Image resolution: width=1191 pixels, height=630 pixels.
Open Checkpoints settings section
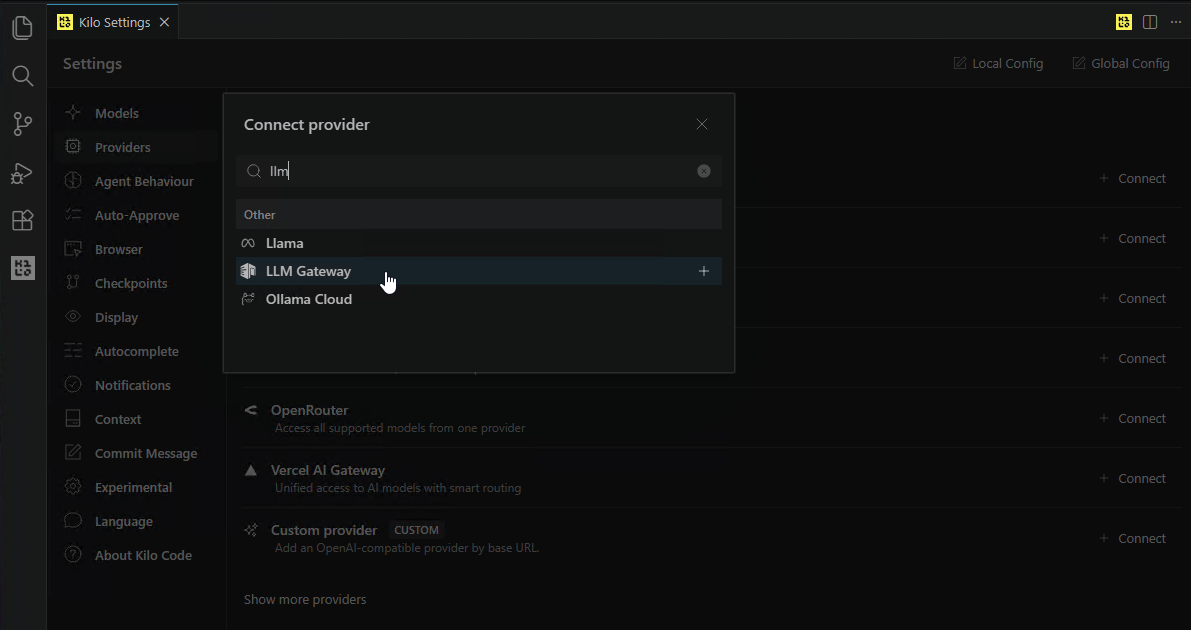click(137, 283)
